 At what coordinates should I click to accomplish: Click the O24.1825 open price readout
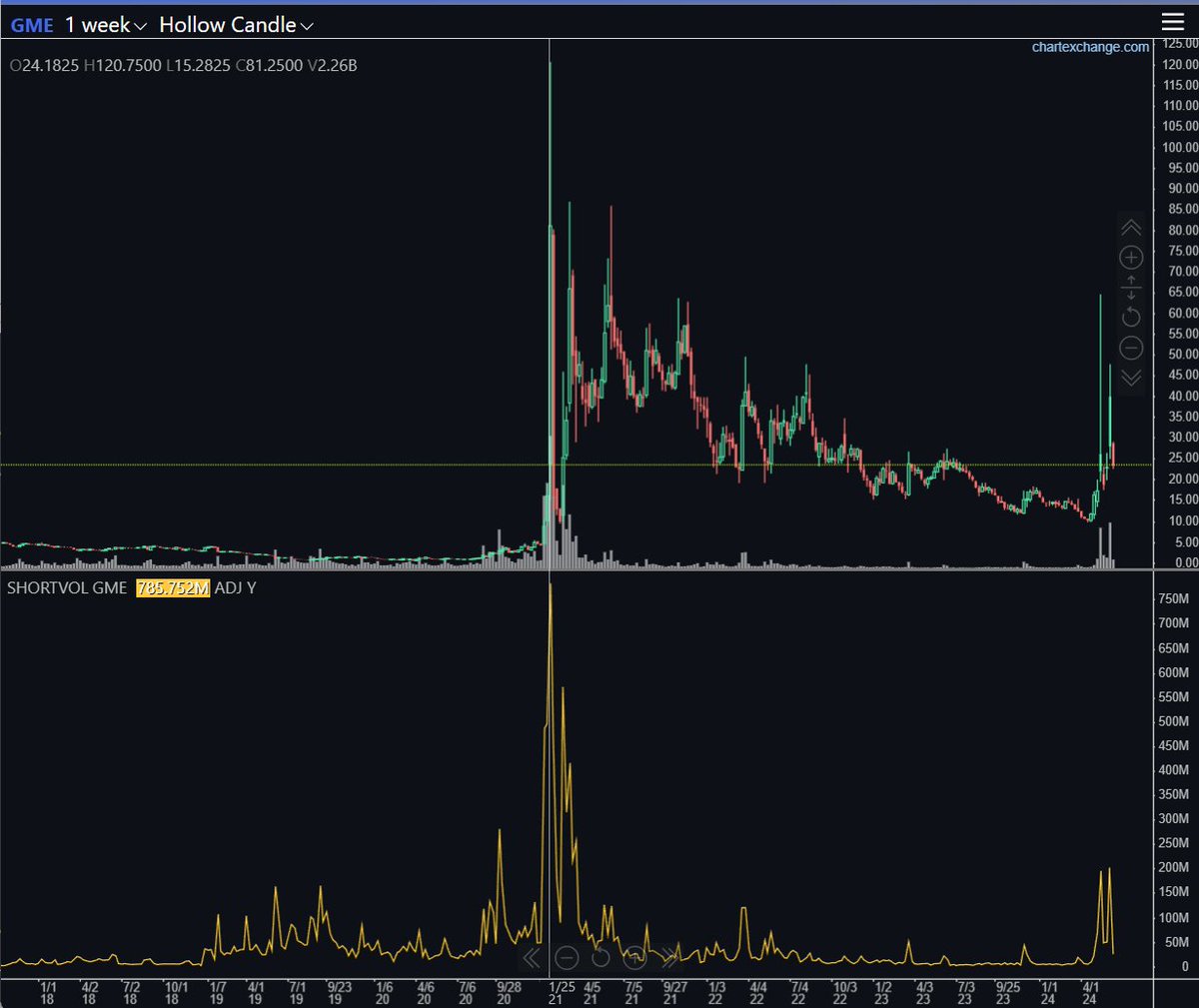pos(44,66)
